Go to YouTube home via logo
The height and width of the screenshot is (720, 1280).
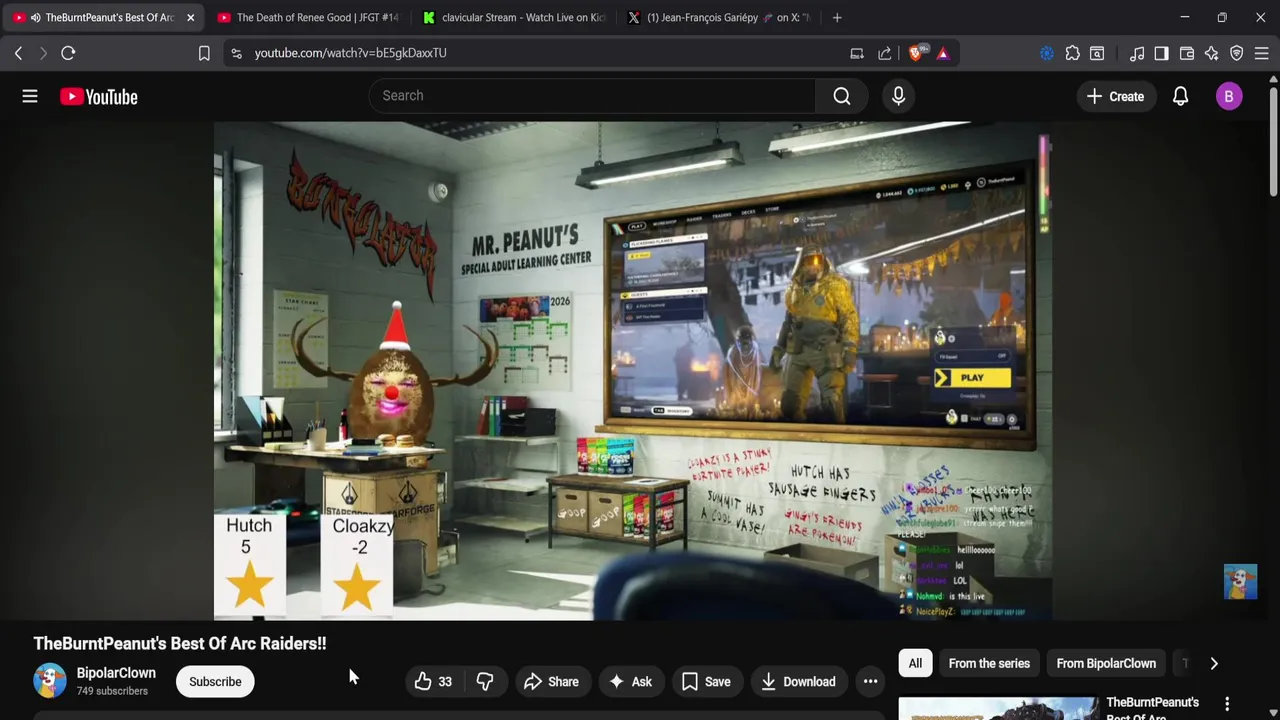(x=98, y=97)
